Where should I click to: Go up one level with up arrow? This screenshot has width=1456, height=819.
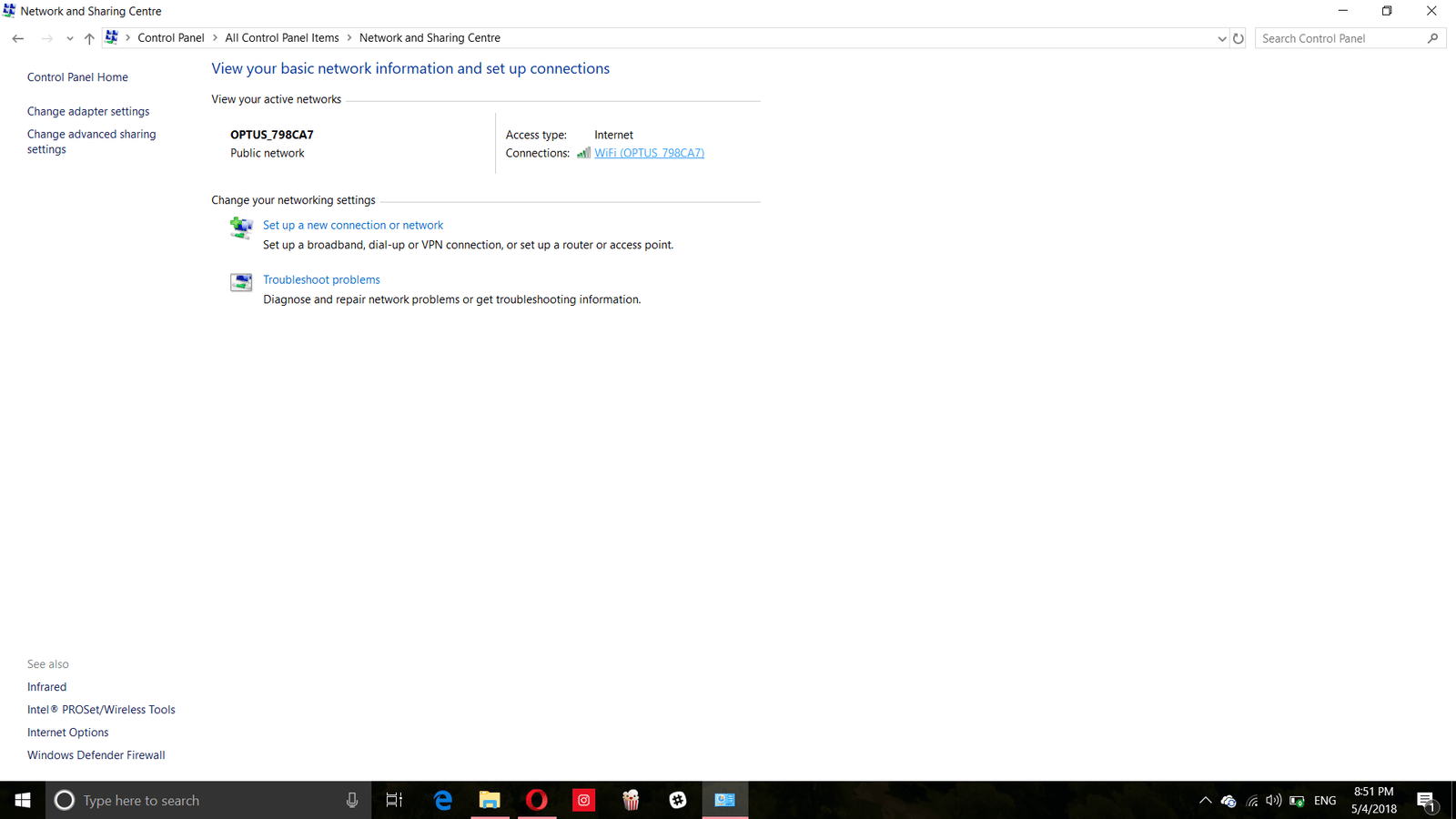(89, 38)
